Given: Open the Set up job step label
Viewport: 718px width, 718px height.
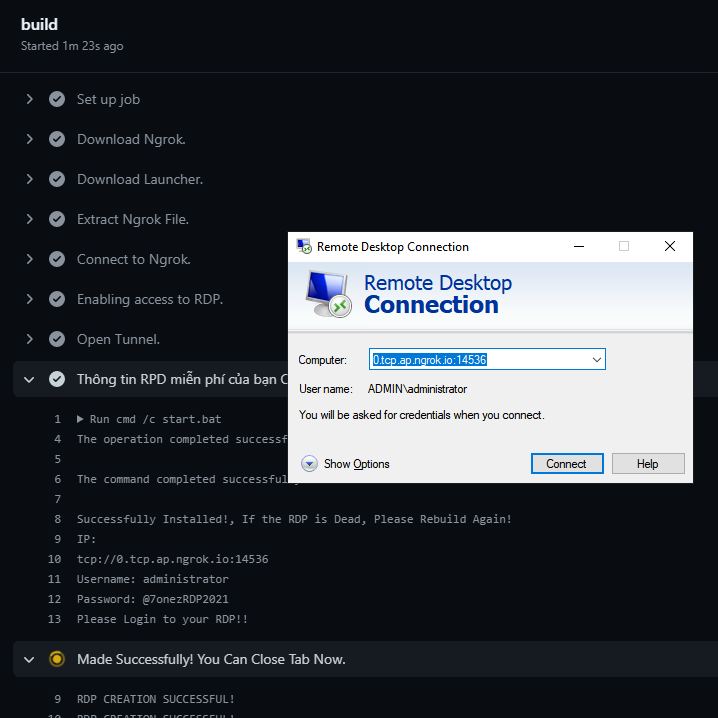Looking at the screenshot, I should tap(109, 99).
